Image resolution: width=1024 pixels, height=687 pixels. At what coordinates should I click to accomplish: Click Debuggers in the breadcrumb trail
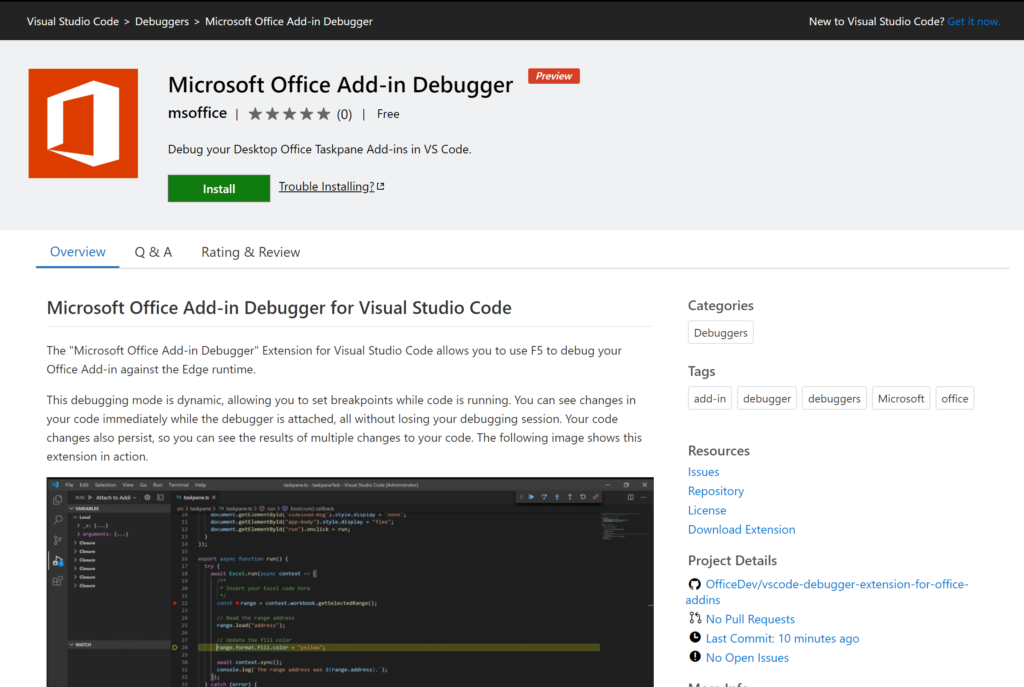tap(162, 20)
